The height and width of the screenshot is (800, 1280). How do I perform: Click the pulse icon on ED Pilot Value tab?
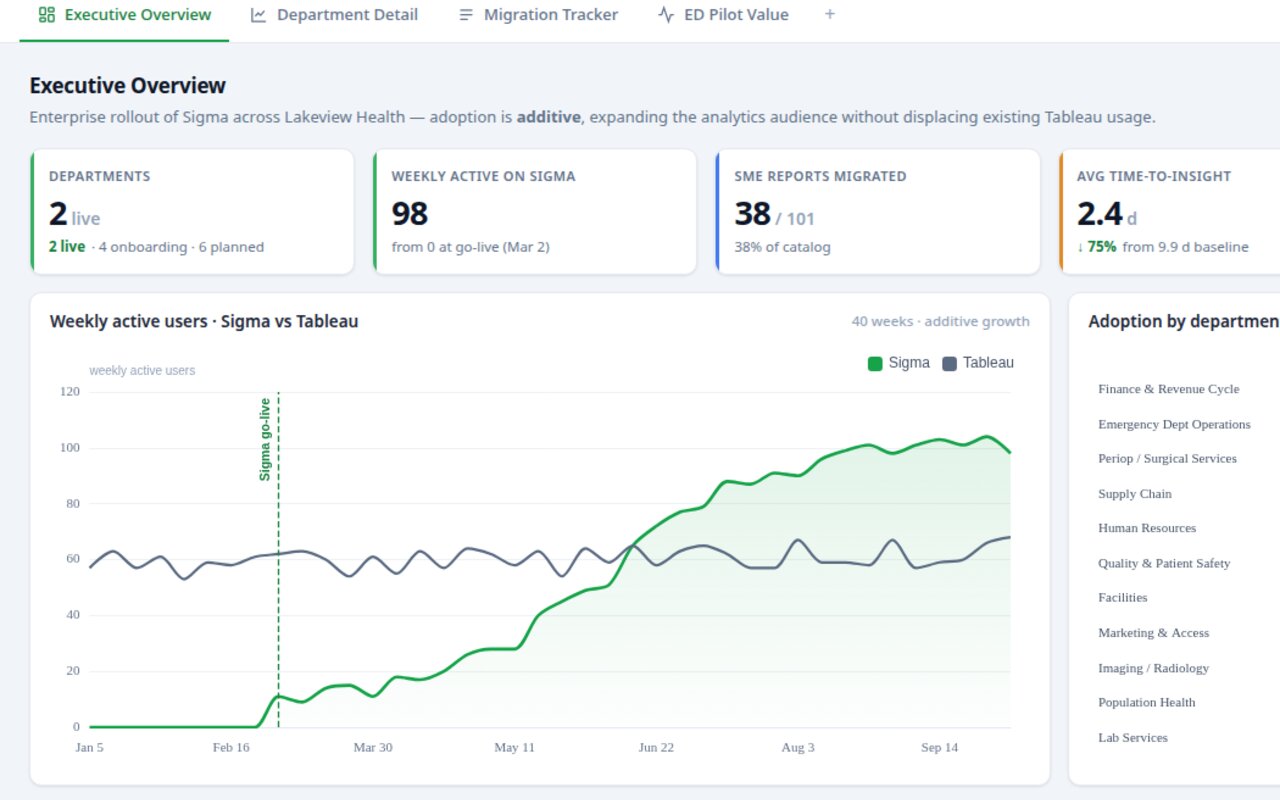666,15
